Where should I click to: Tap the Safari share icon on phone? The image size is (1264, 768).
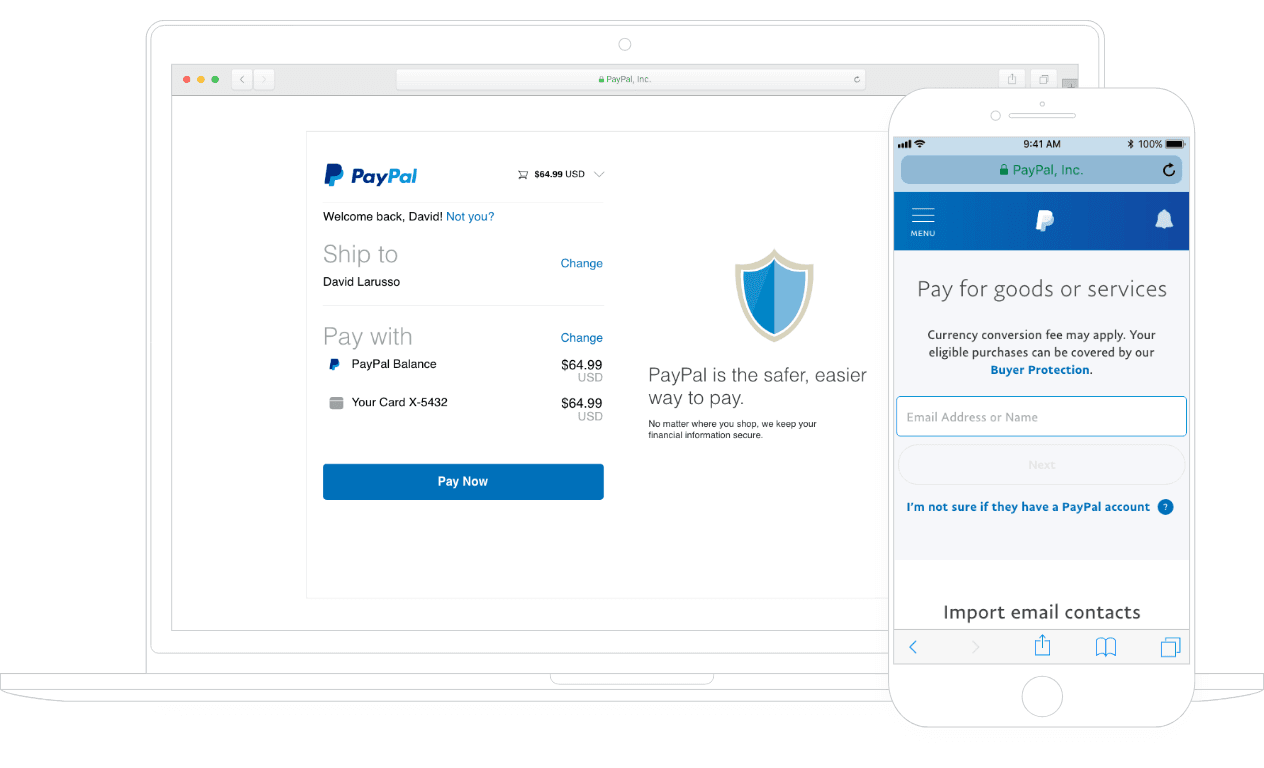click(x=1042, y=646)
